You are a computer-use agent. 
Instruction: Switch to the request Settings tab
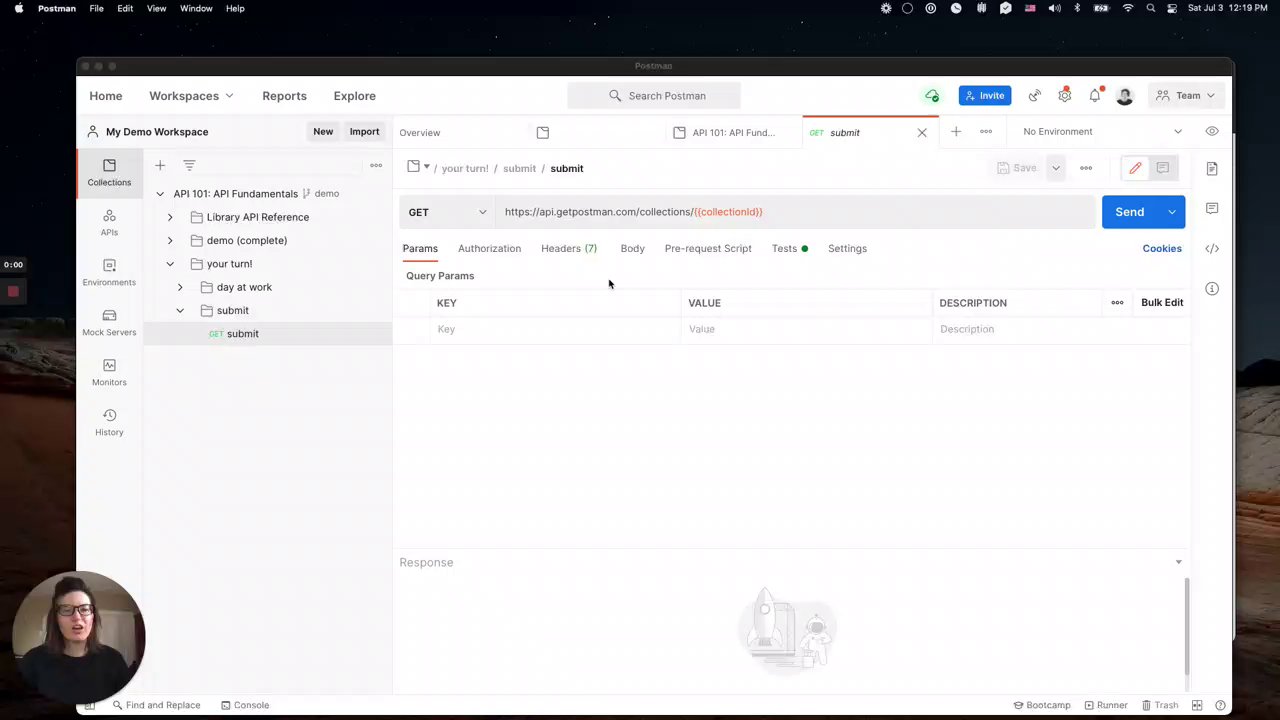pyautogui.click(x=847, y=248)
